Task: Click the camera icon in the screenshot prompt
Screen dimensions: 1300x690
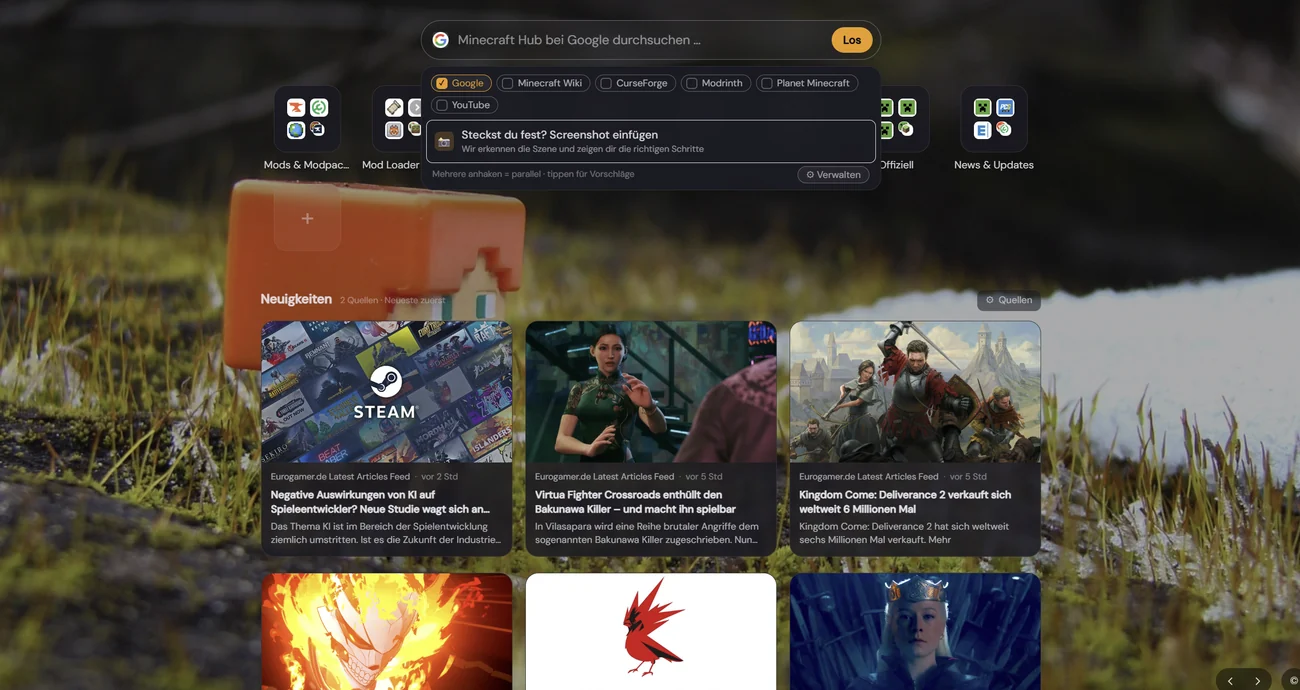Action: pos(444,142)
